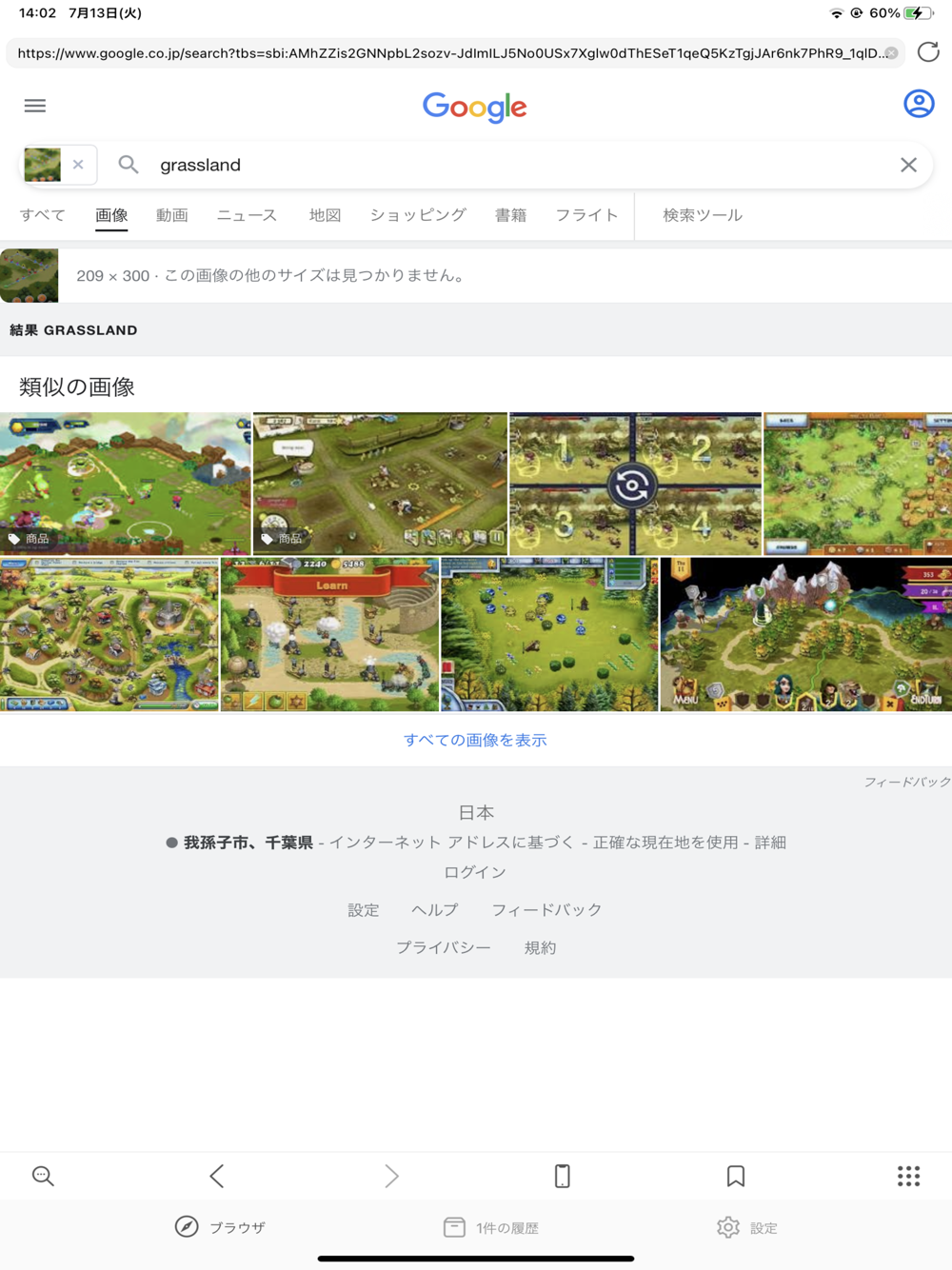Screen dimensions: 952x1270
Task: Open the 209 × 300 source image thumbnail
Action: (x=29, y=275)
